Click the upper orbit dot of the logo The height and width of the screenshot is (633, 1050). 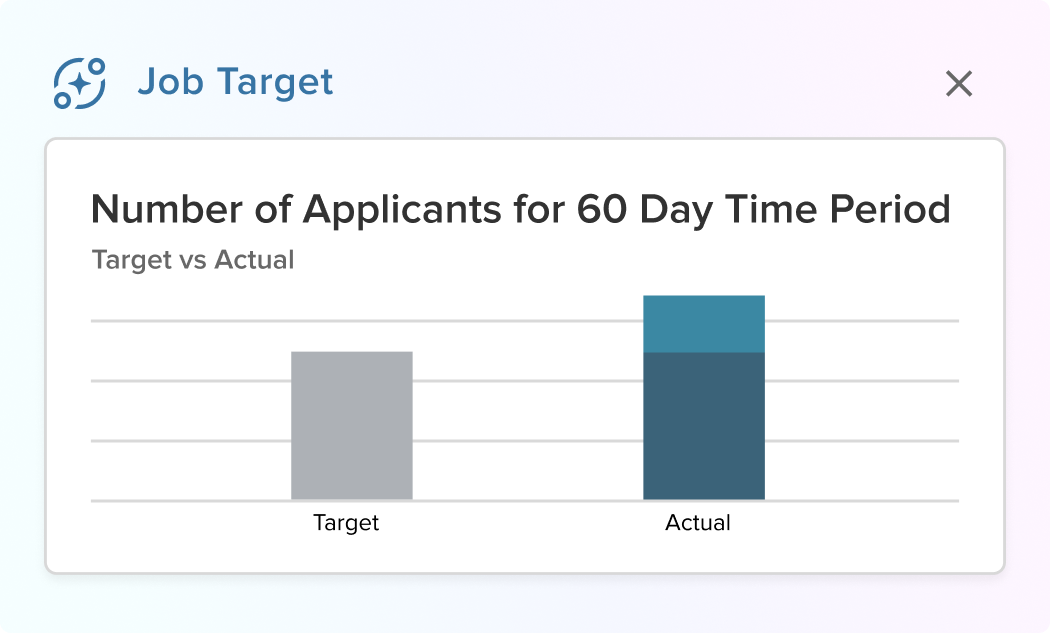[x=96, y=66]
